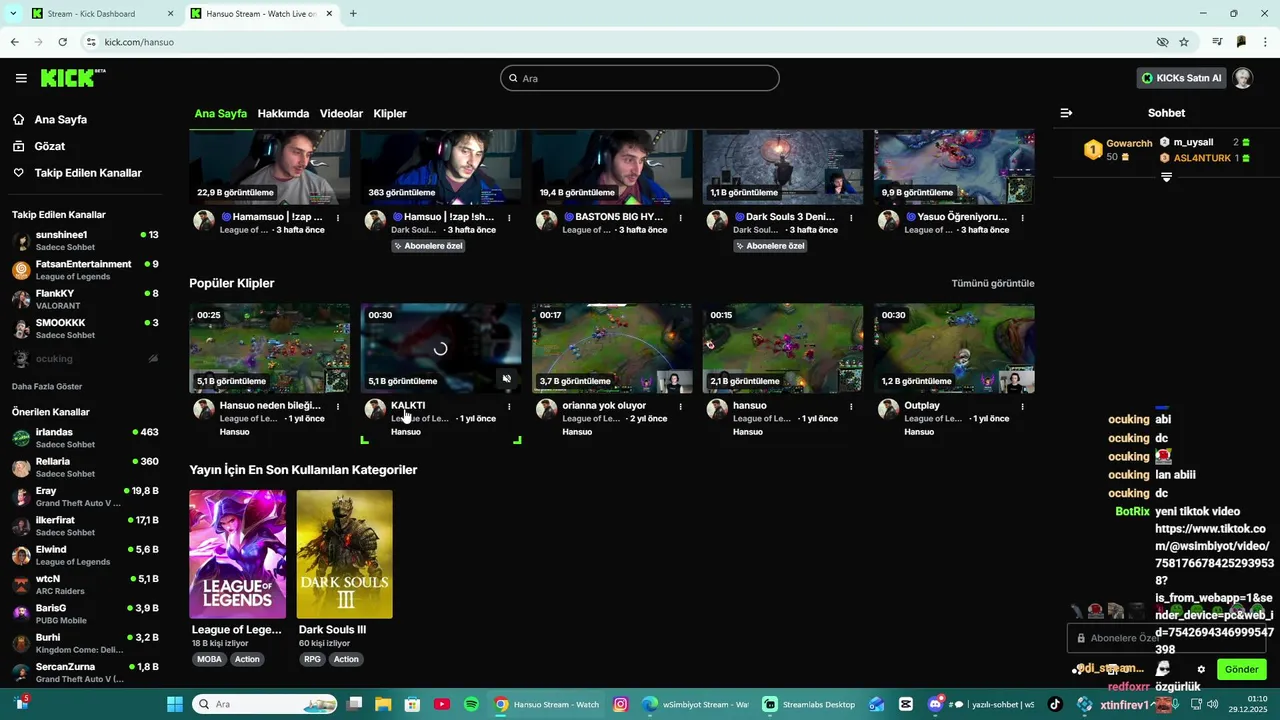Expand the gift leaderboard arrow

pos(1166,177)
